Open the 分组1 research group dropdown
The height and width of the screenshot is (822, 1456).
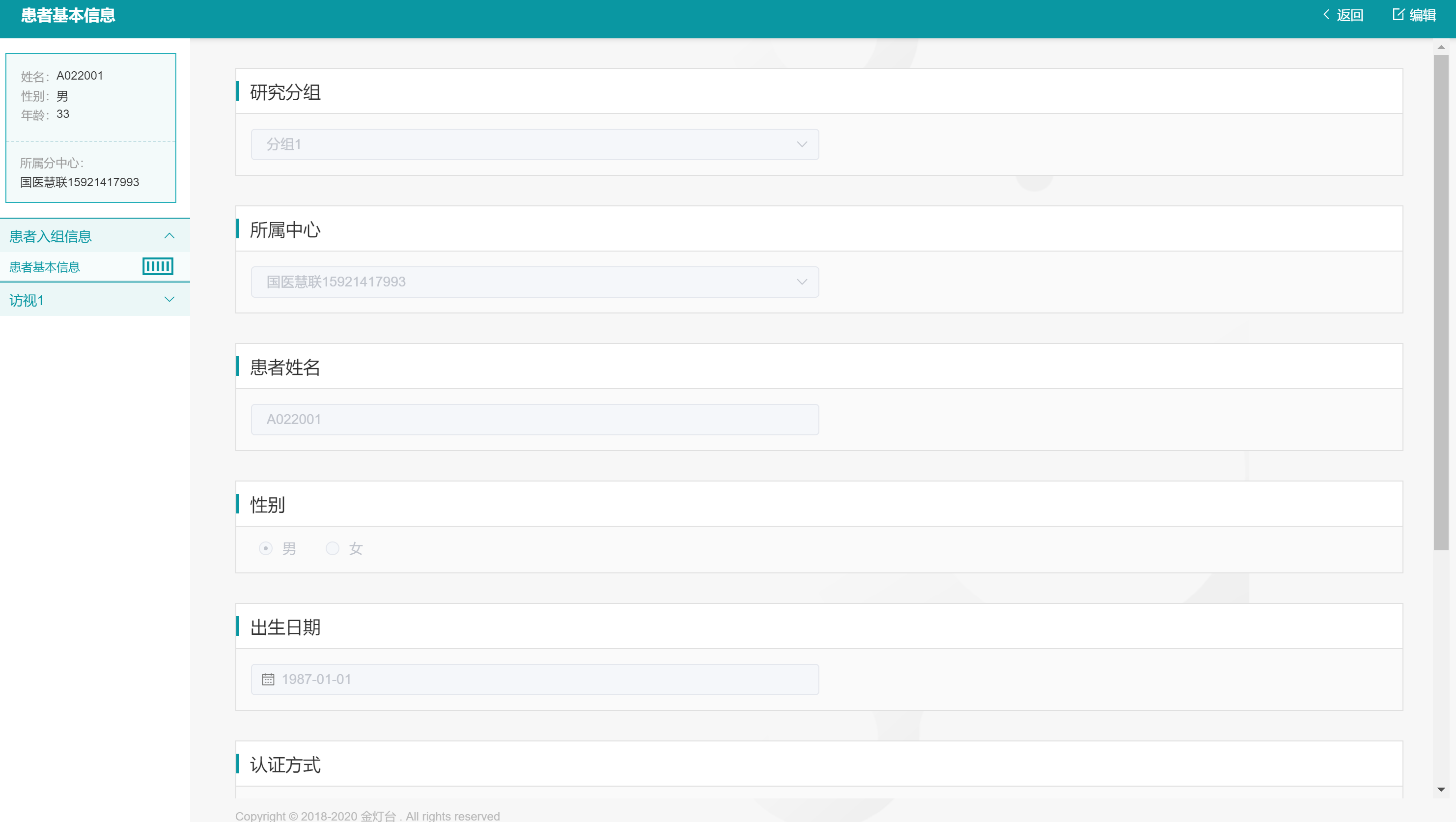pos(534,145)
